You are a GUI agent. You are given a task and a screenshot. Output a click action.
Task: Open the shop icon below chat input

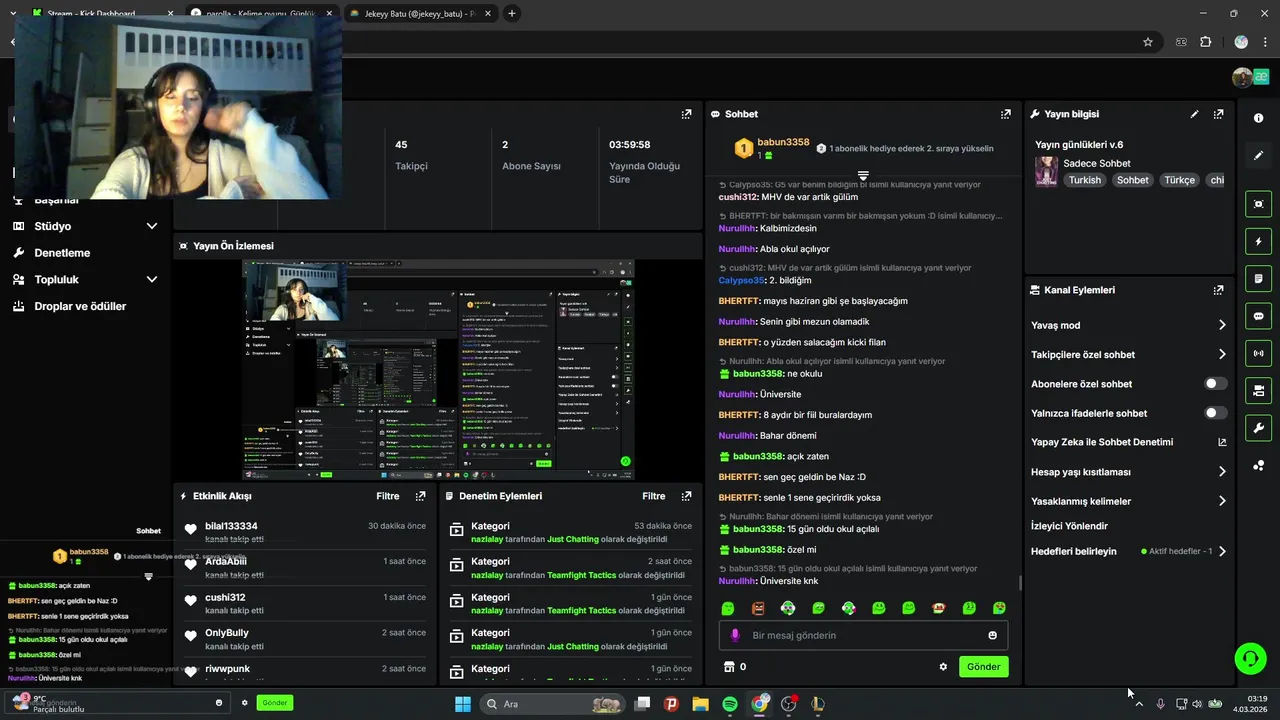(729, 667)
